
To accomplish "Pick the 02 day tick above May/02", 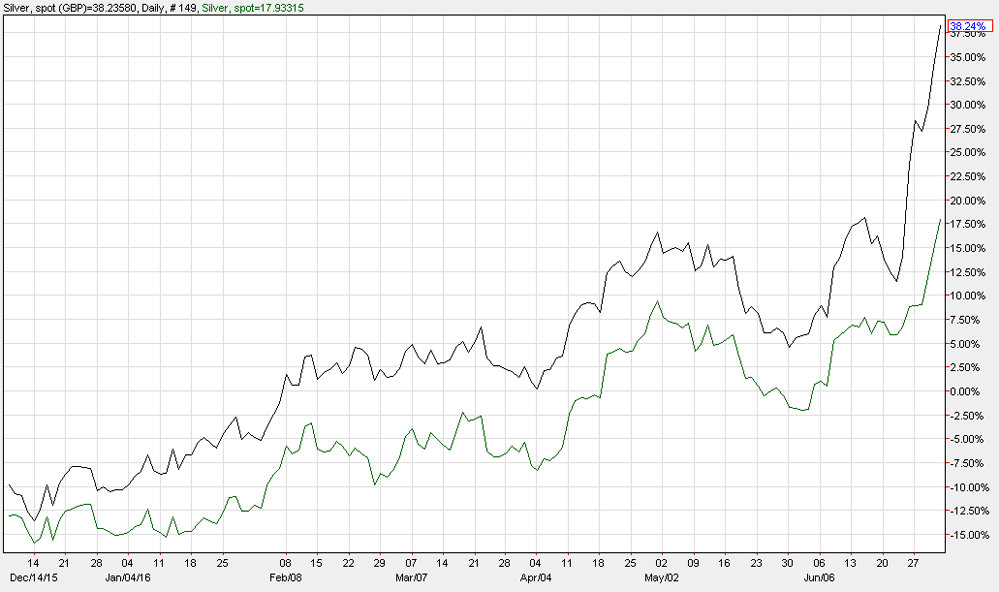I will [661, 563].
